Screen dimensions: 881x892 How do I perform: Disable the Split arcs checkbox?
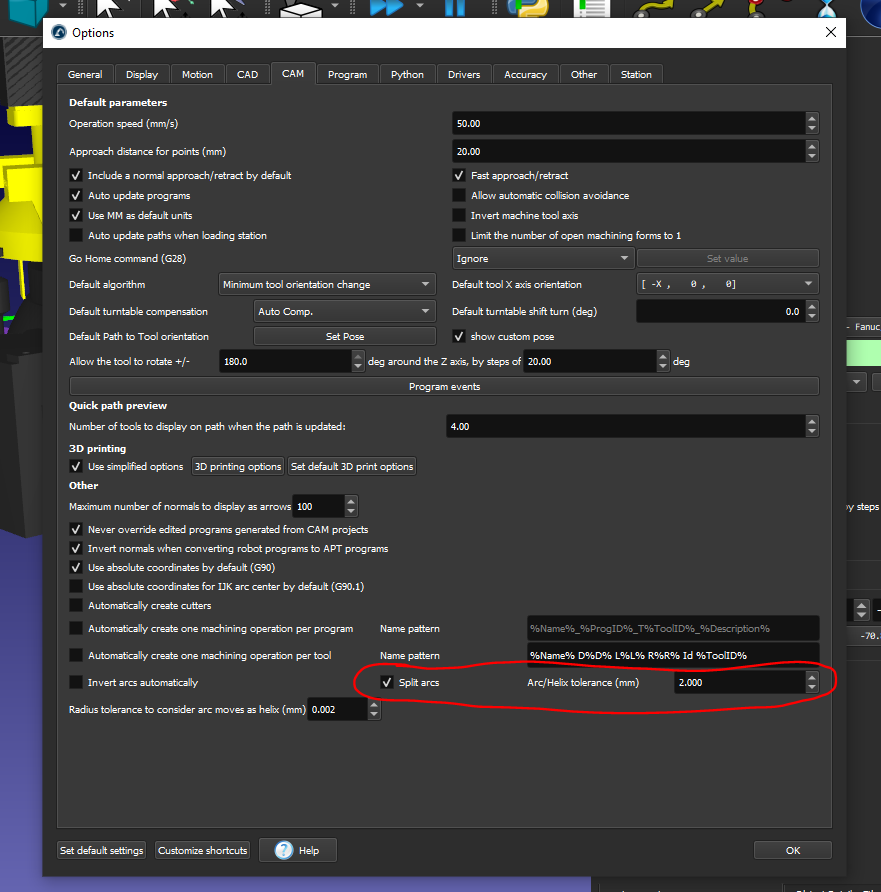[x=387, y=682]
